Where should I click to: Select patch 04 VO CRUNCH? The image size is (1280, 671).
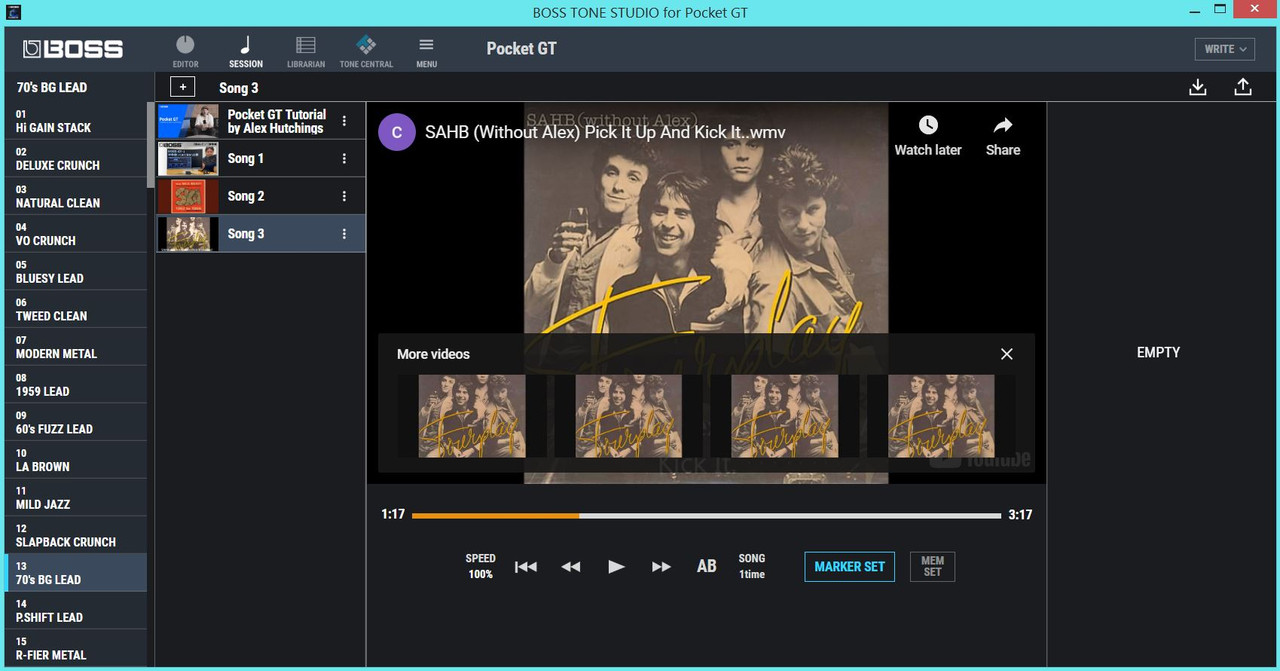[76, 234]
